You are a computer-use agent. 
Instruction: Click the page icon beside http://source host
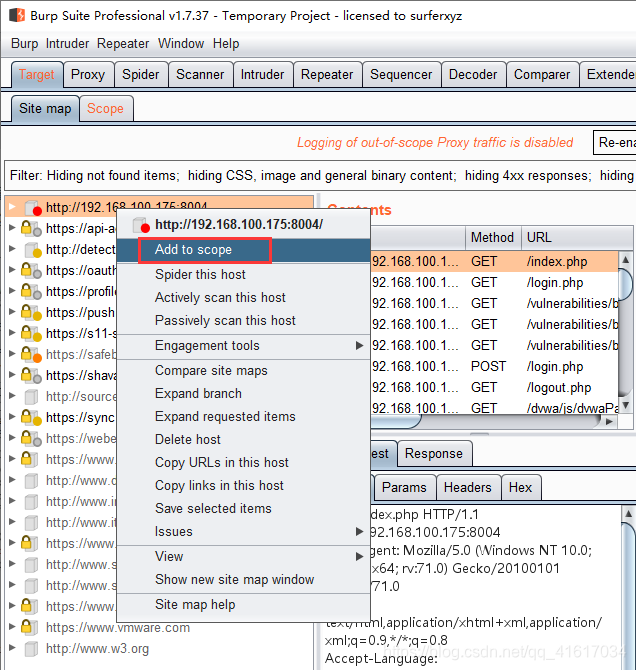(31, 396)
